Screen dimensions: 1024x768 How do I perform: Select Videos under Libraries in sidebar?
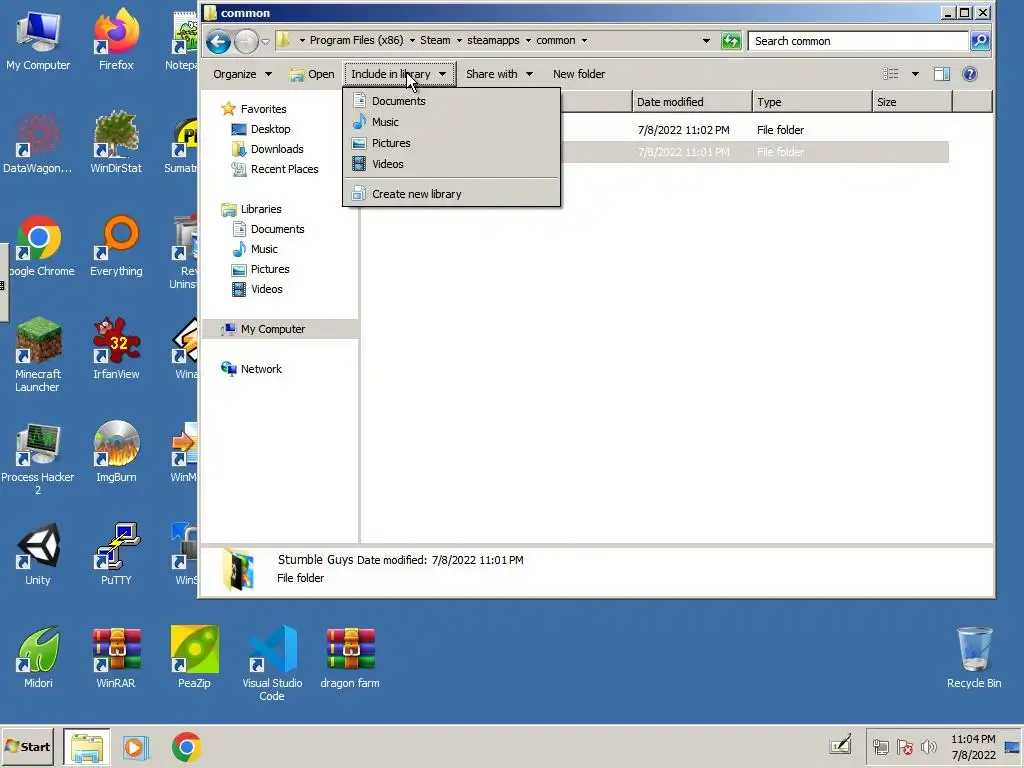pyautogui.click(x=266, y=289)
